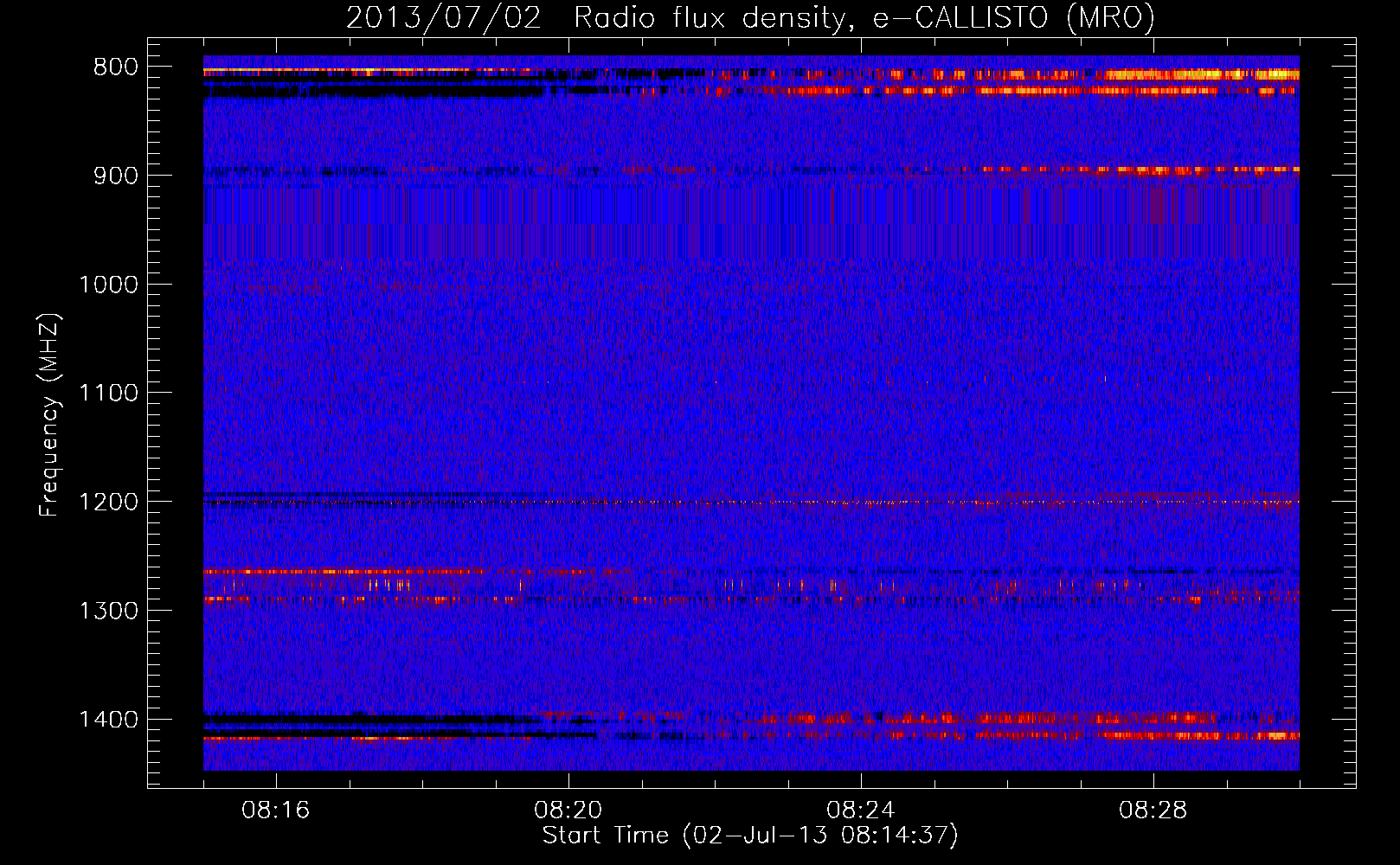Click the 'Frequency (MHZ)' axis title
This screenshot has height=865, width=1400.
pos(50,415)
